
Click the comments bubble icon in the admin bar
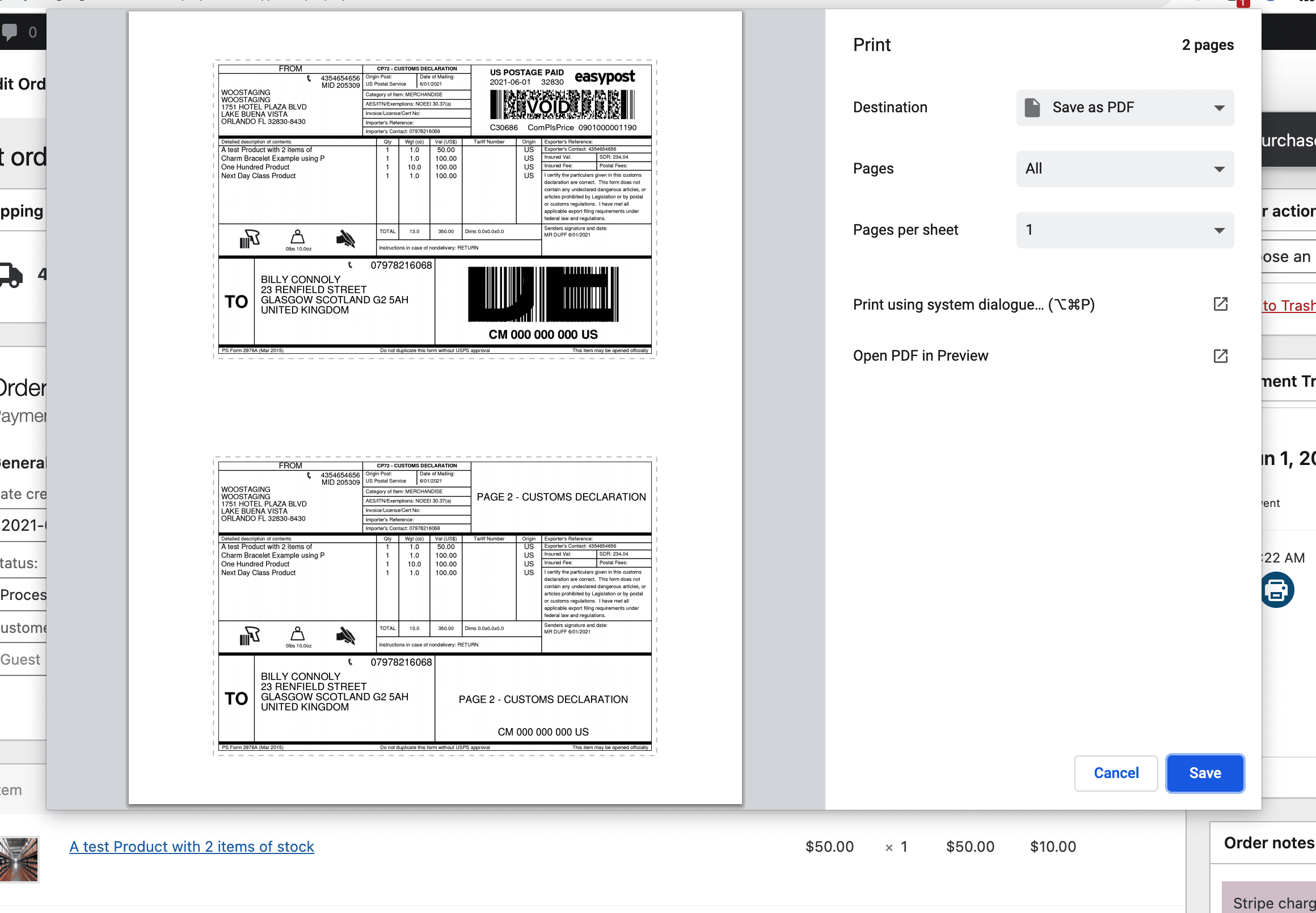(10, 31)
